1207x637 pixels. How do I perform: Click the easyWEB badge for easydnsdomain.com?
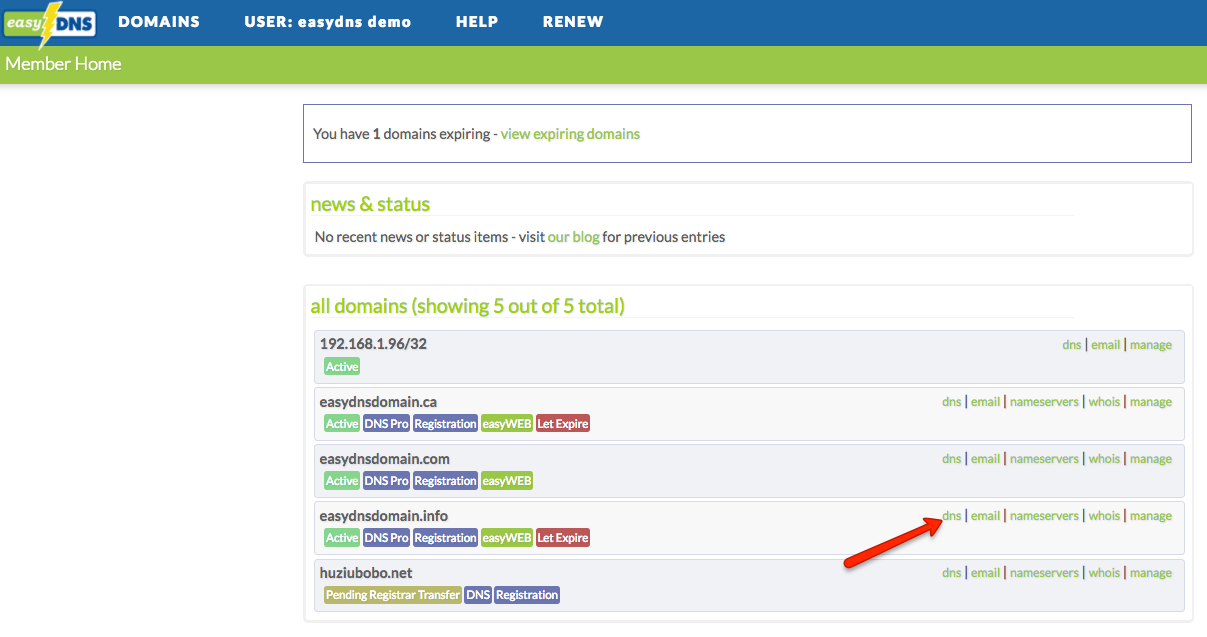coord(507,481)
